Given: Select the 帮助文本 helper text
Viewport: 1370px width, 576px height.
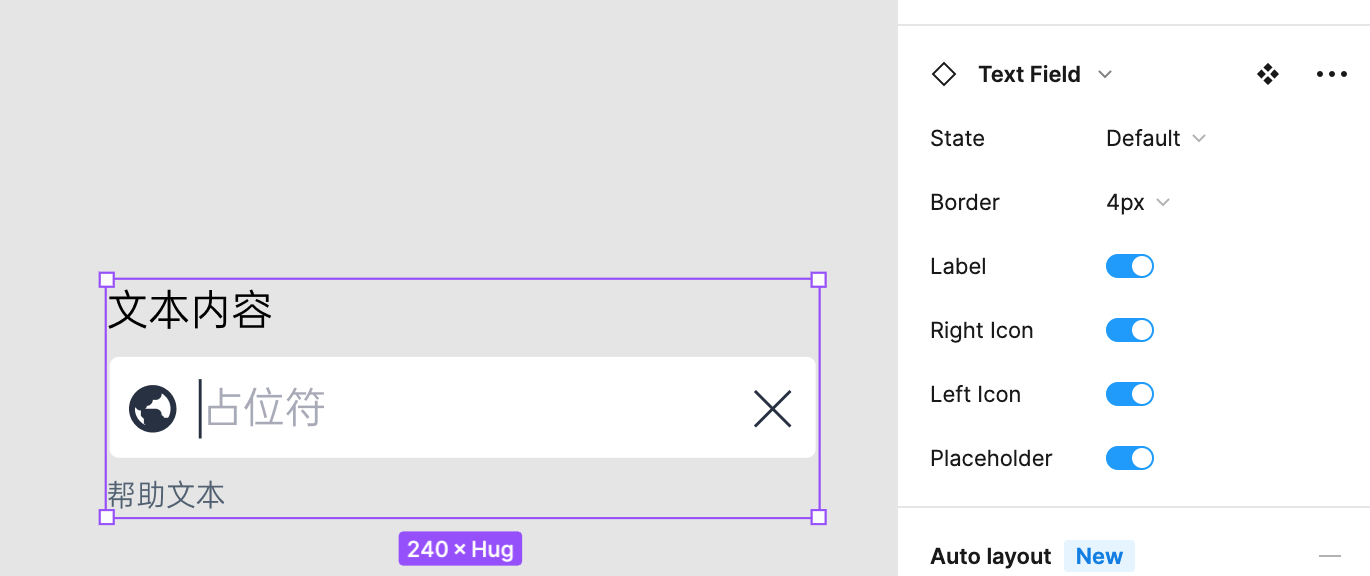Looking at the screenshot, I should click(166, 494).
